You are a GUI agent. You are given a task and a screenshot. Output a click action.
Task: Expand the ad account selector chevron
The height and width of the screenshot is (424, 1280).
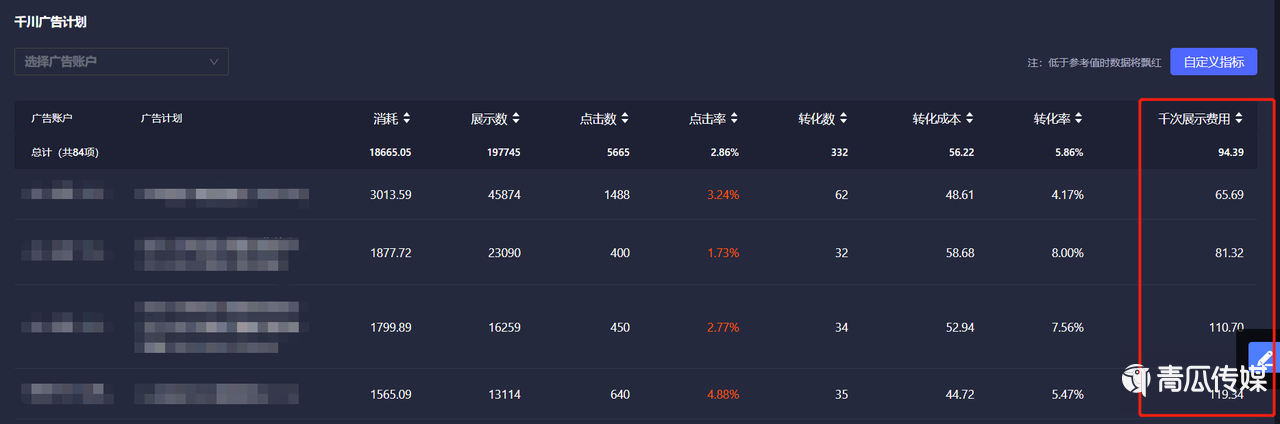click(x=213, y=62)
